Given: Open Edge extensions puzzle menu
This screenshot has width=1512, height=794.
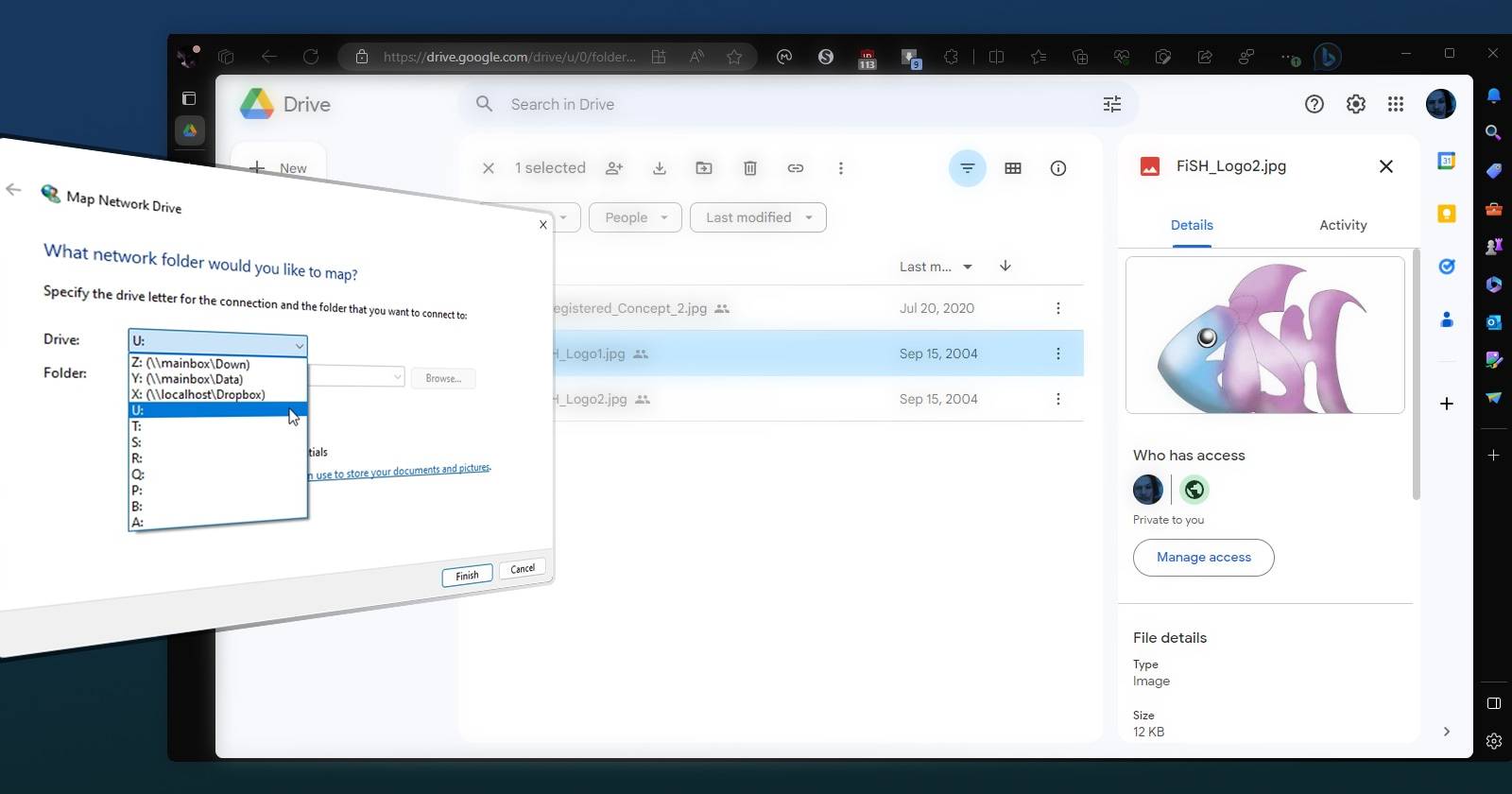Looking at the screenshot, I should click(x=952, y=57).
